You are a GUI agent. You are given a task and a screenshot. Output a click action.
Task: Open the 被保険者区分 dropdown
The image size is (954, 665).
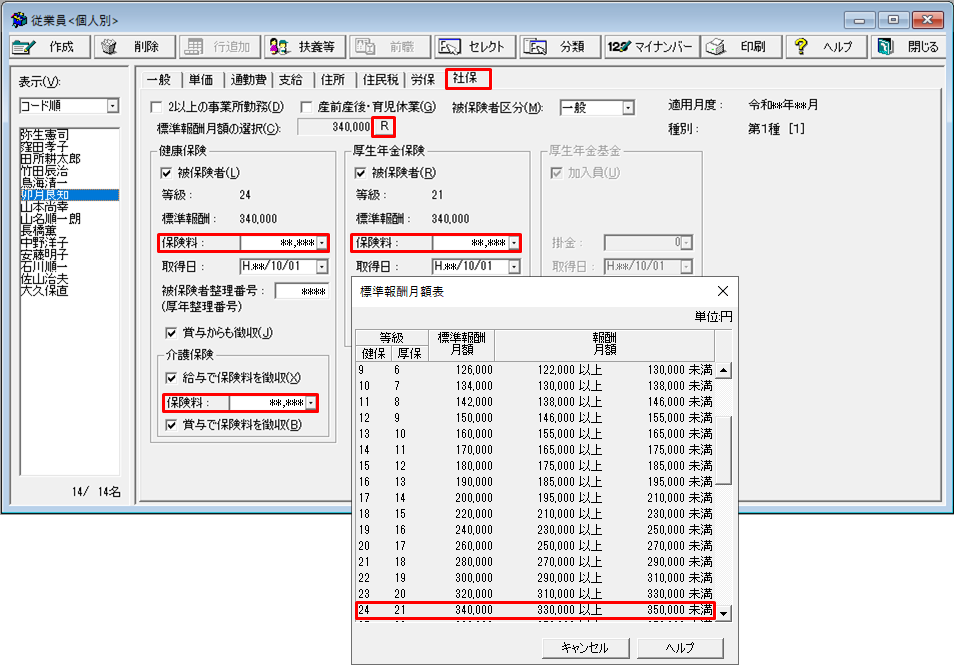pos(628,107)
